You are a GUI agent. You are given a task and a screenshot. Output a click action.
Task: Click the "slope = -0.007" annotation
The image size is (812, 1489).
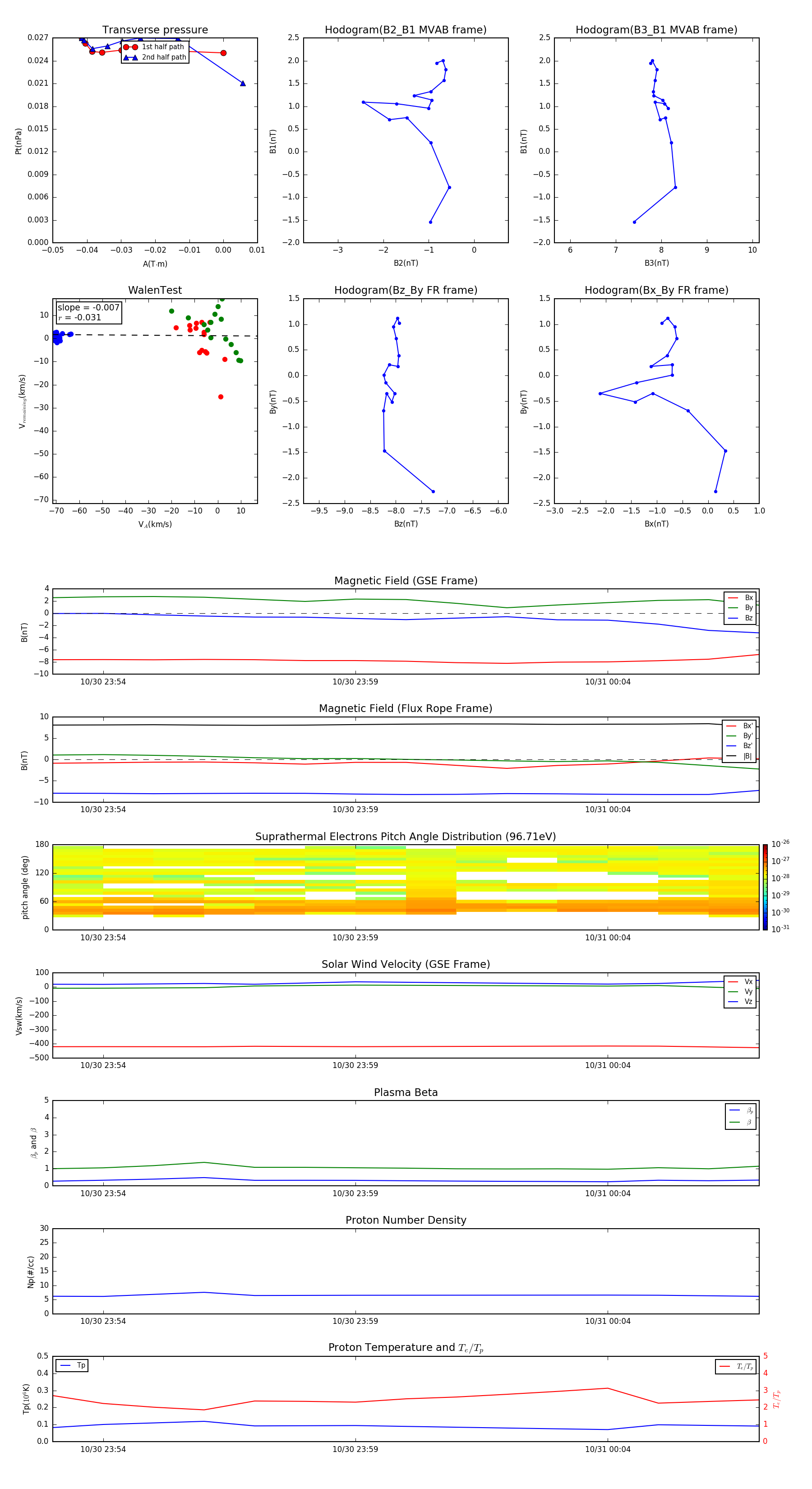[x=88, y=308]
